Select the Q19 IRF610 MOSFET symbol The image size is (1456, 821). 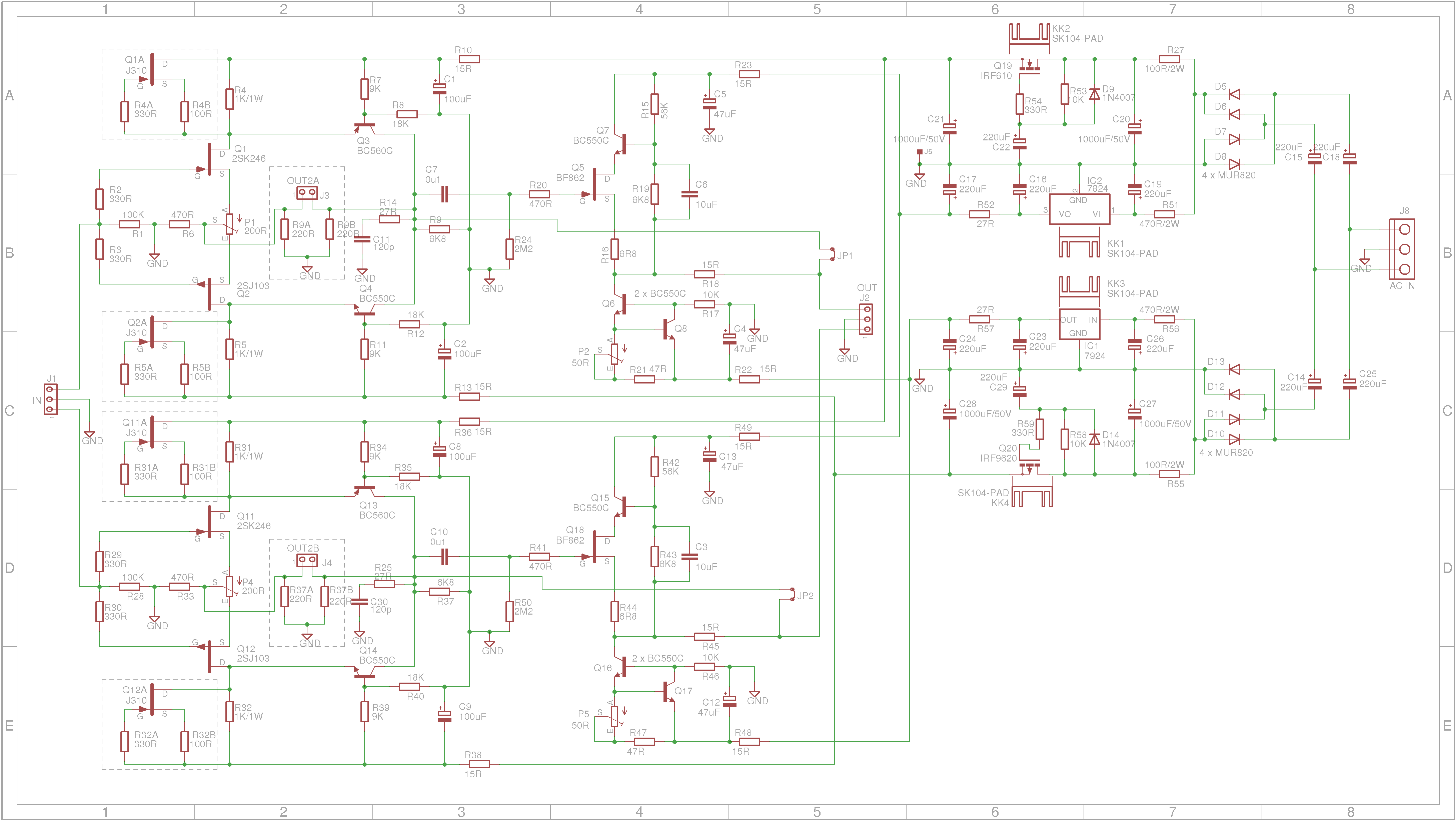(x=1030, y=66)
